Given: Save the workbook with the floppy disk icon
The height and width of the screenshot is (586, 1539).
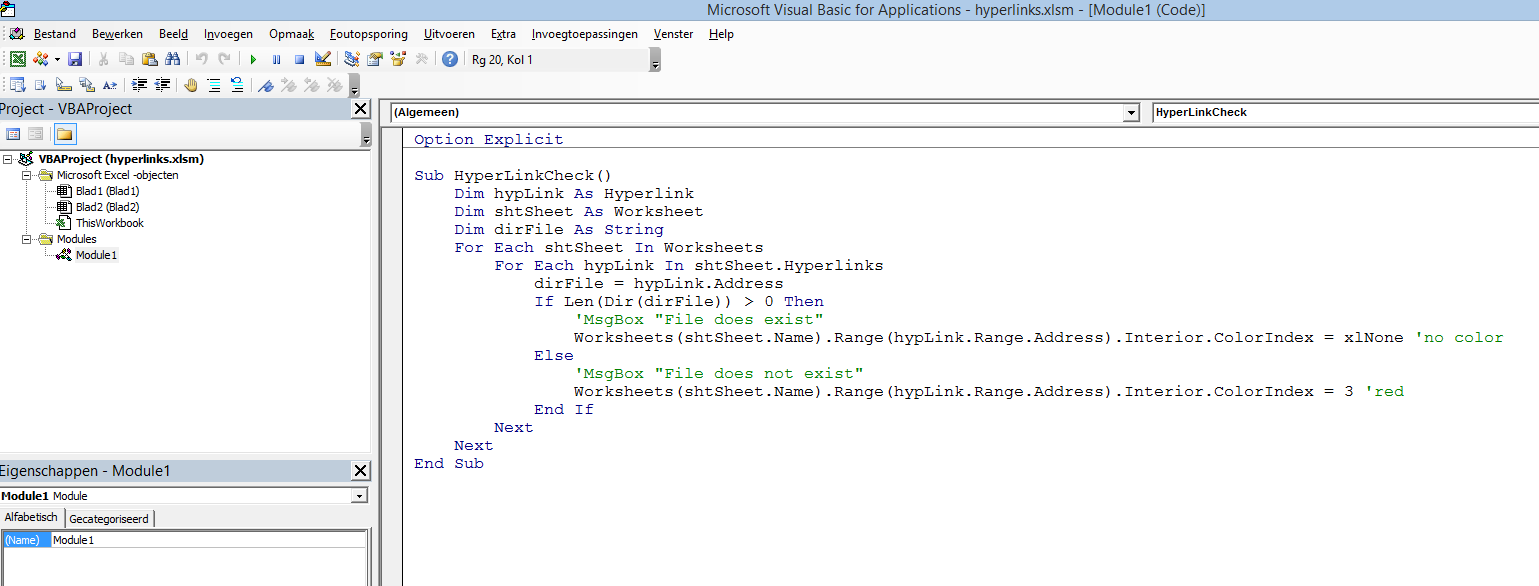Looking at the screenshot, I should (75, 60).
